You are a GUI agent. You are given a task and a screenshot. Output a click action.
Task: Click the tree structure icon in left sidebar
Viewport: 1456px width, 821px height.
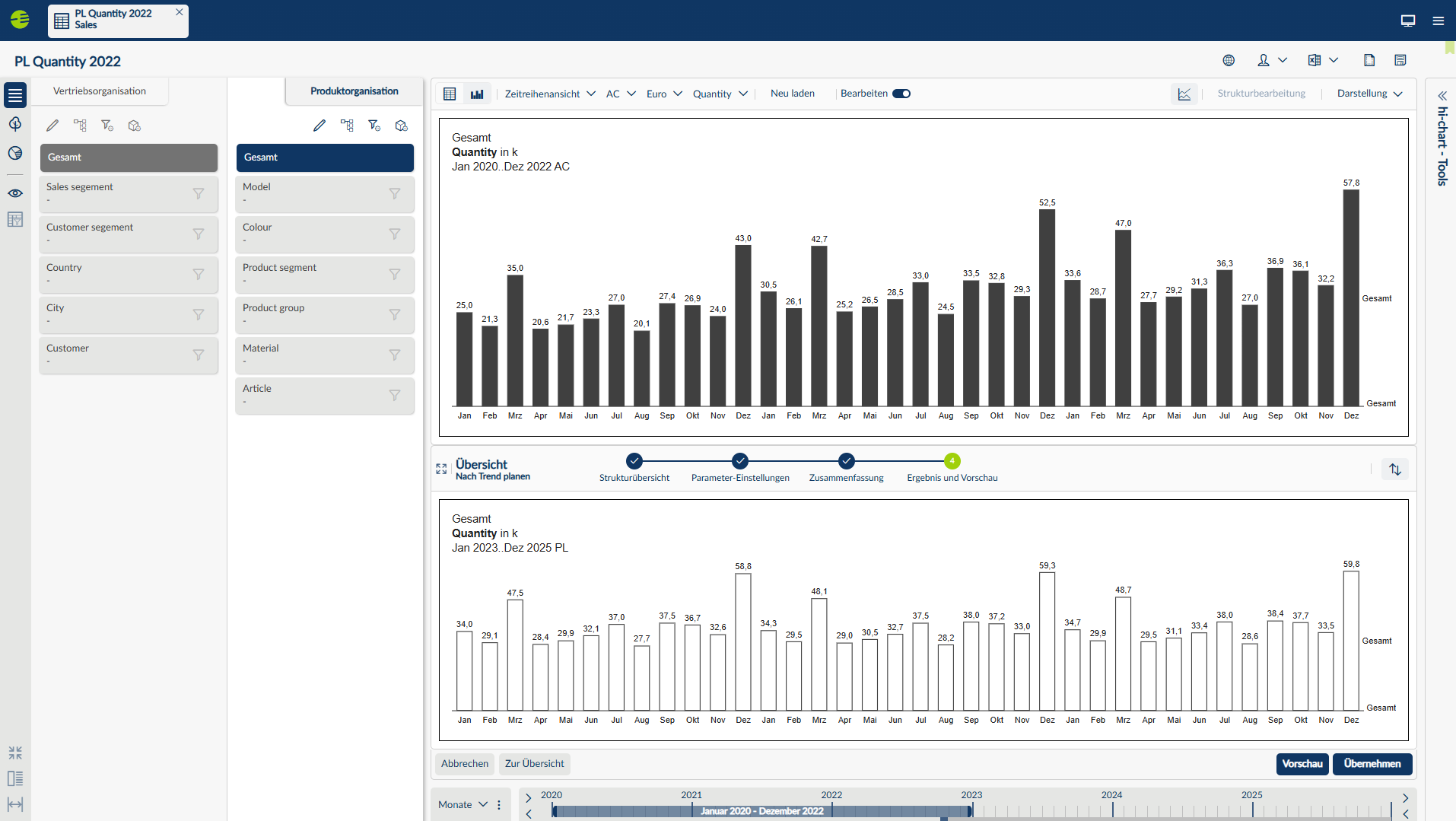click(15, 124)
